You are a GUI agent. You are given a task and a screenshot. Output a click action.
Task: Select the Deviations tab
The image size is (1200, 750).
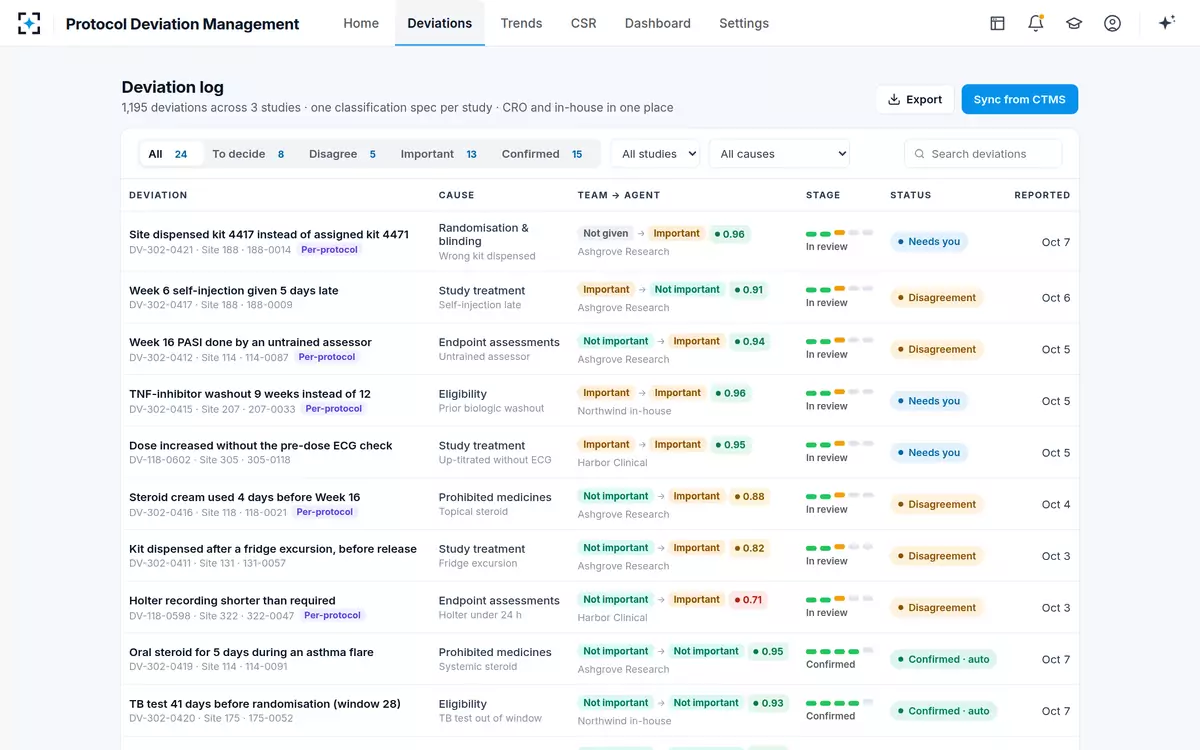[x=439, y=23]
